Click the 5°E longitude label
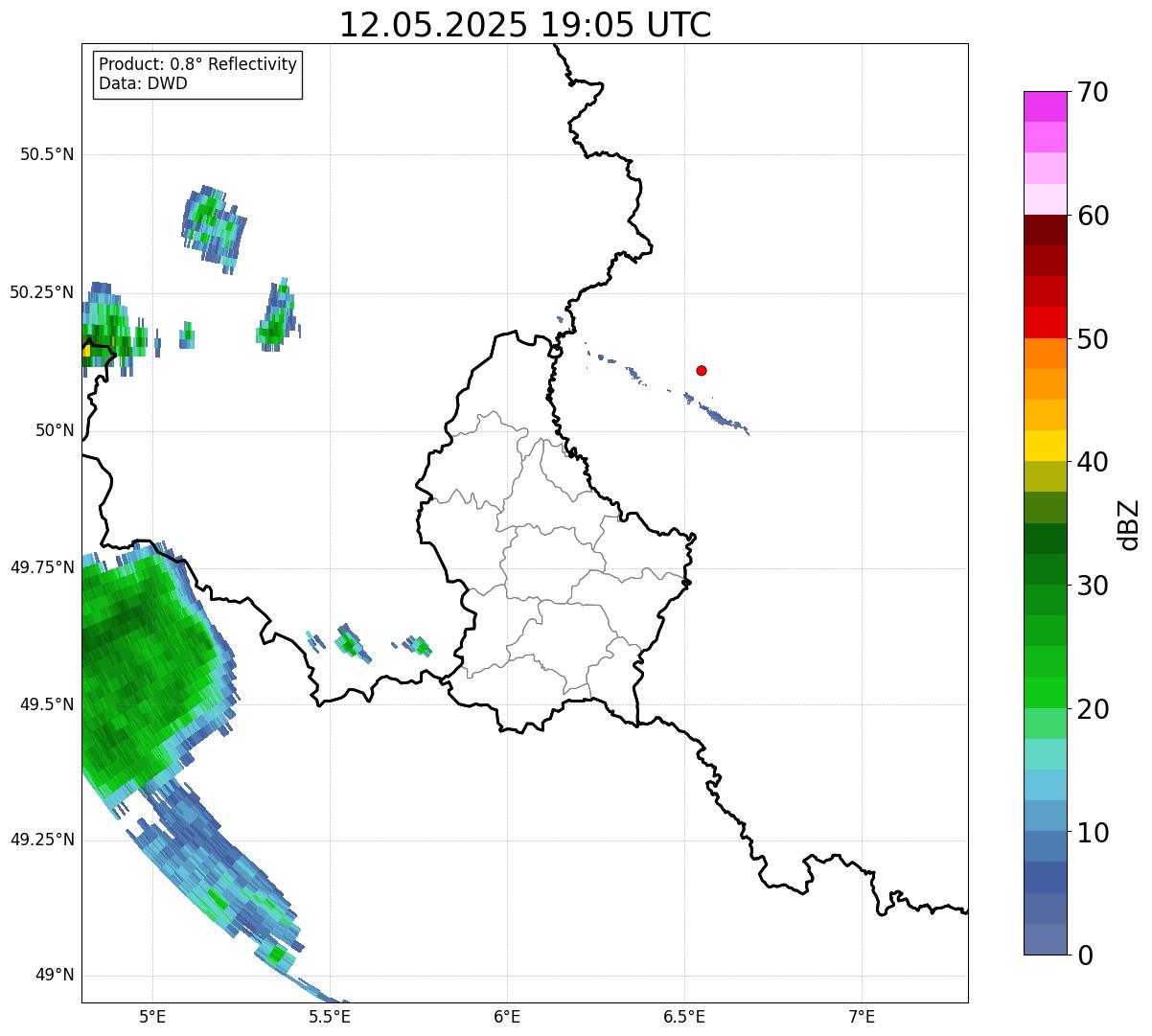 pos(152,1016)
